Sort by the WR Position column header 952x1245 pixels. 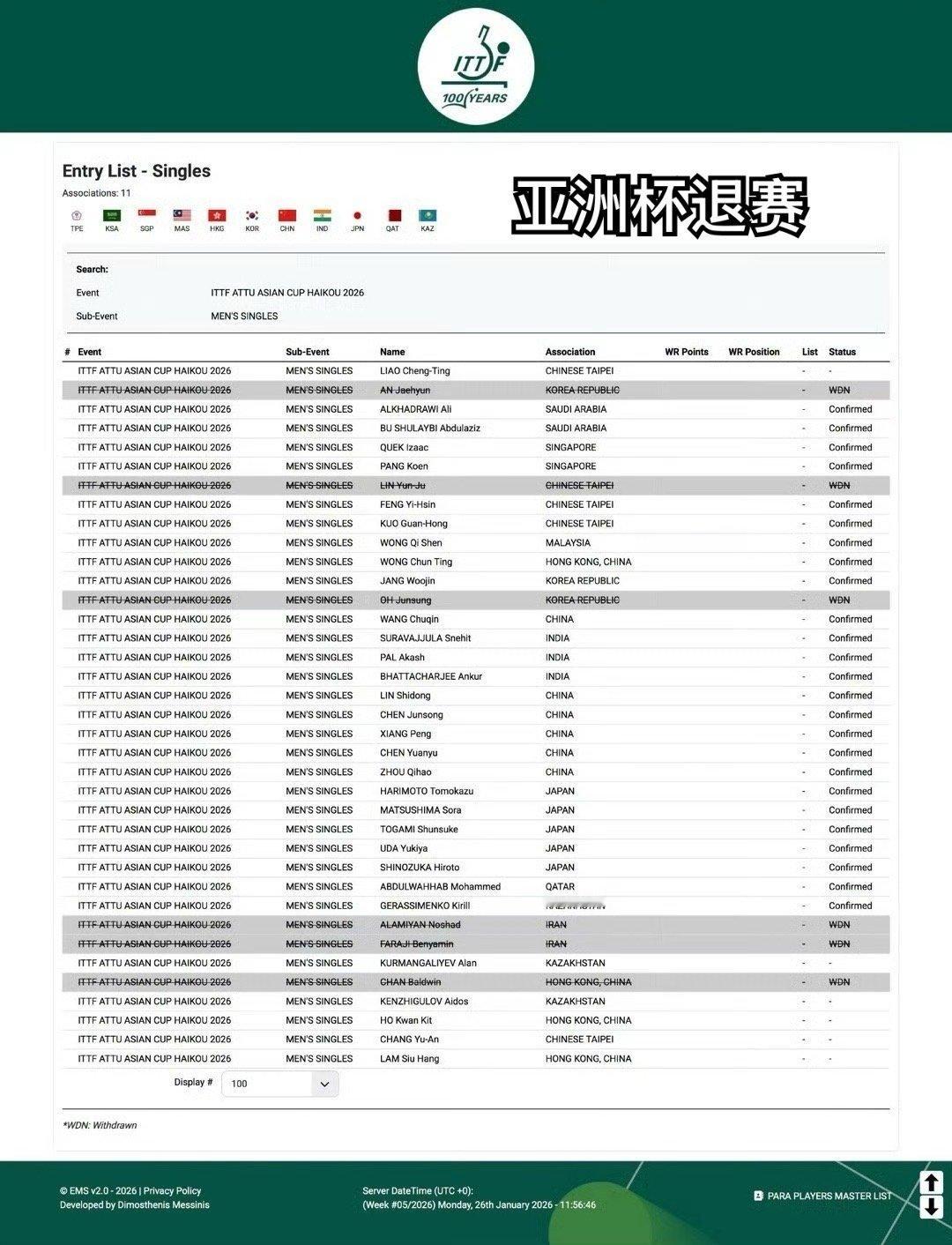[754, 352]
